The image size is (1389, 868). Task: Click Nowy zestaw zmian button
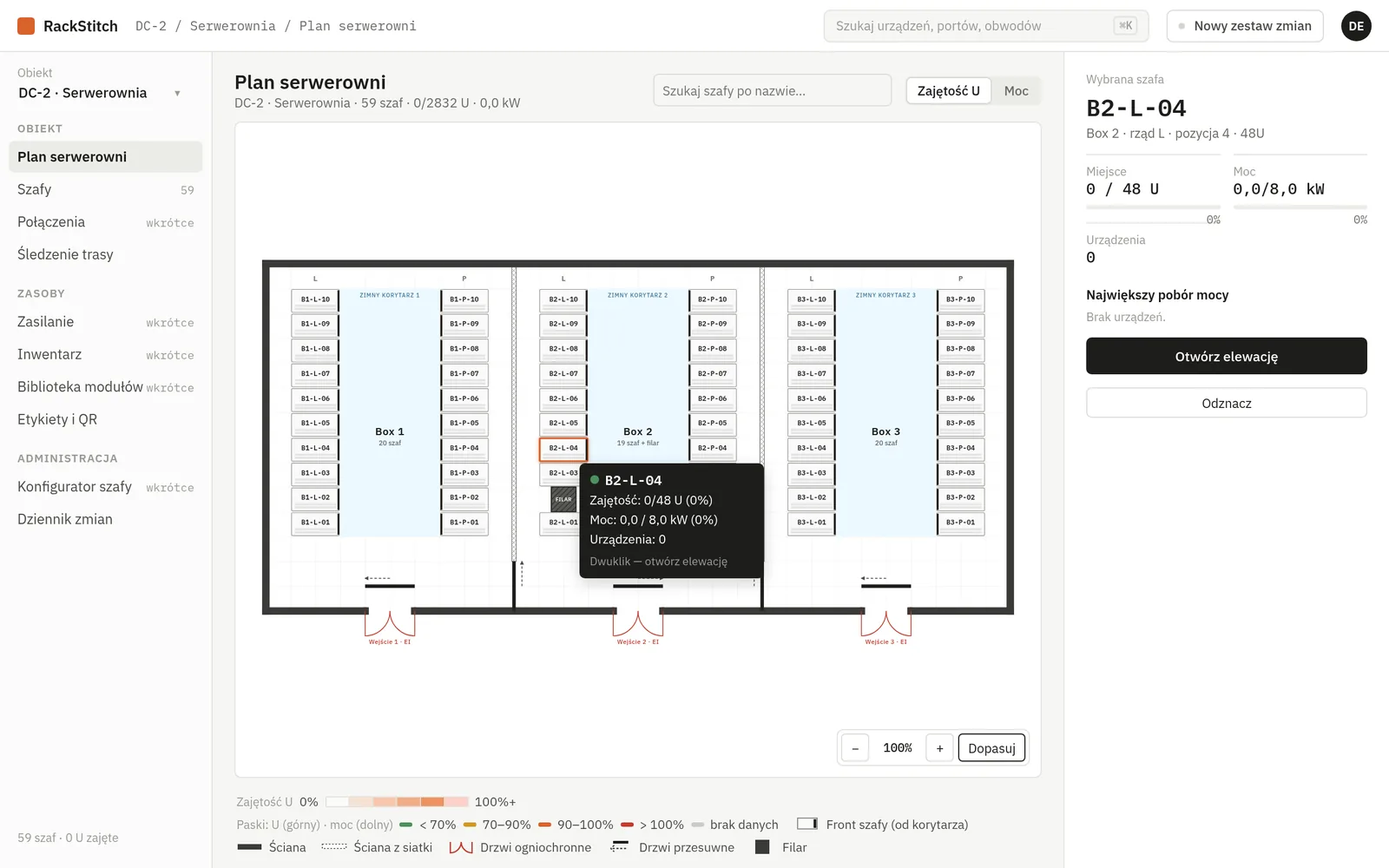click(1244, 26)
